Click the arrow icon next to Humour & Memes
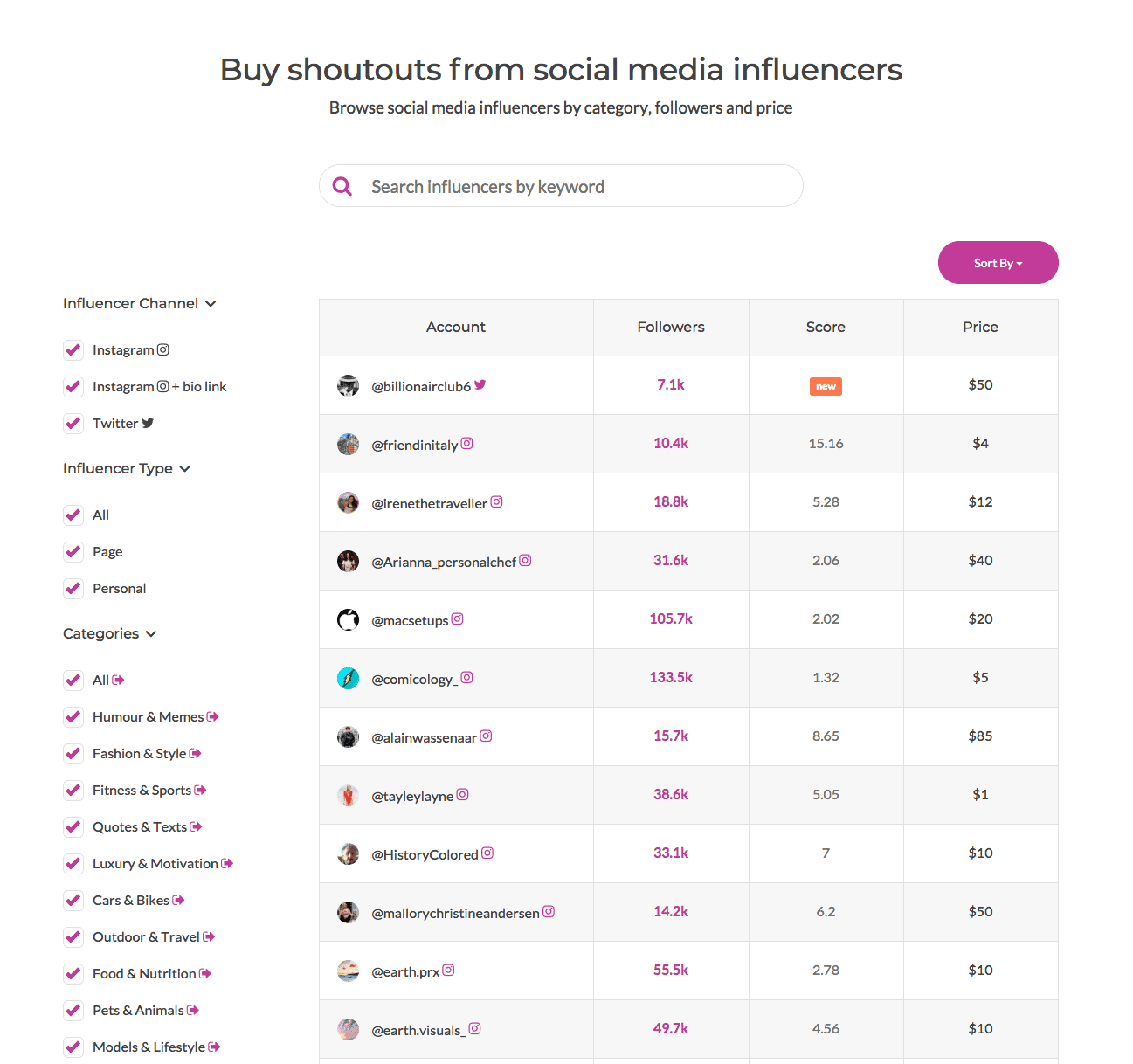Screen dimensions: 1133x1064 213,716
